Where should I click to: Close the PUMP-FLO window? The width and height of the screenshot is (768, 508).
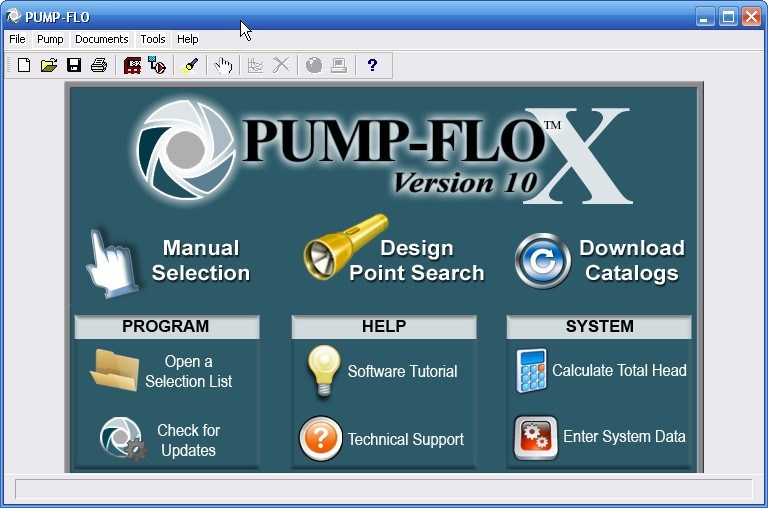751,17
